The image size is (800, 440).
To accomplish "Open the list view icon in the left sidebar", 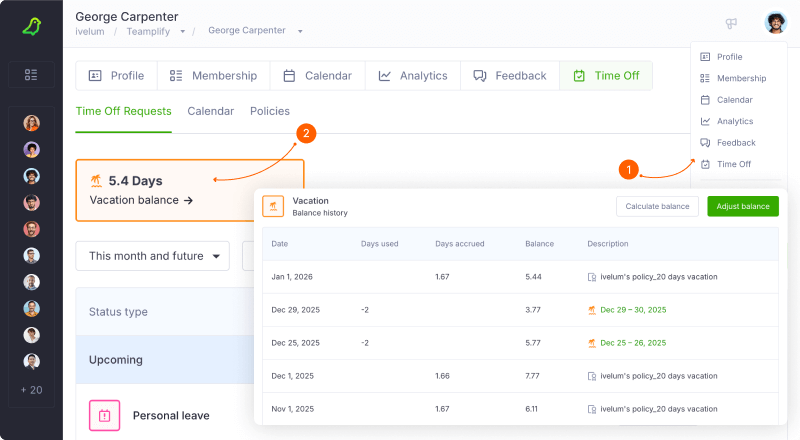I will (x=31, y=74).
